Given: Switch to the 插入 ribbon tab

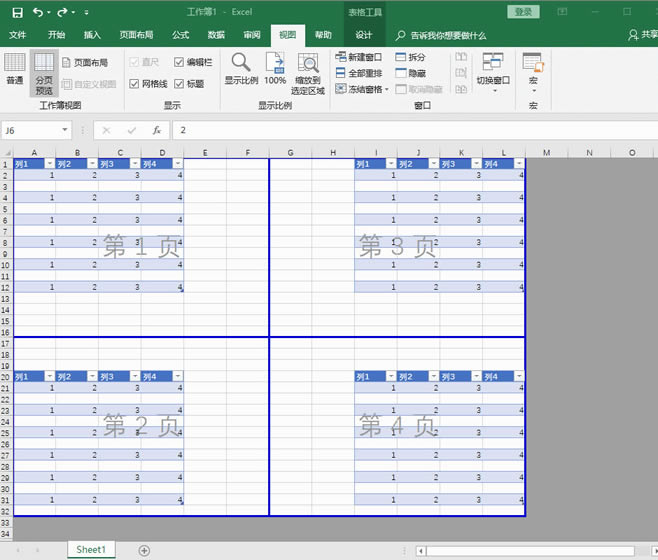Looking at the screenshot, I should [x=92, y=34].
